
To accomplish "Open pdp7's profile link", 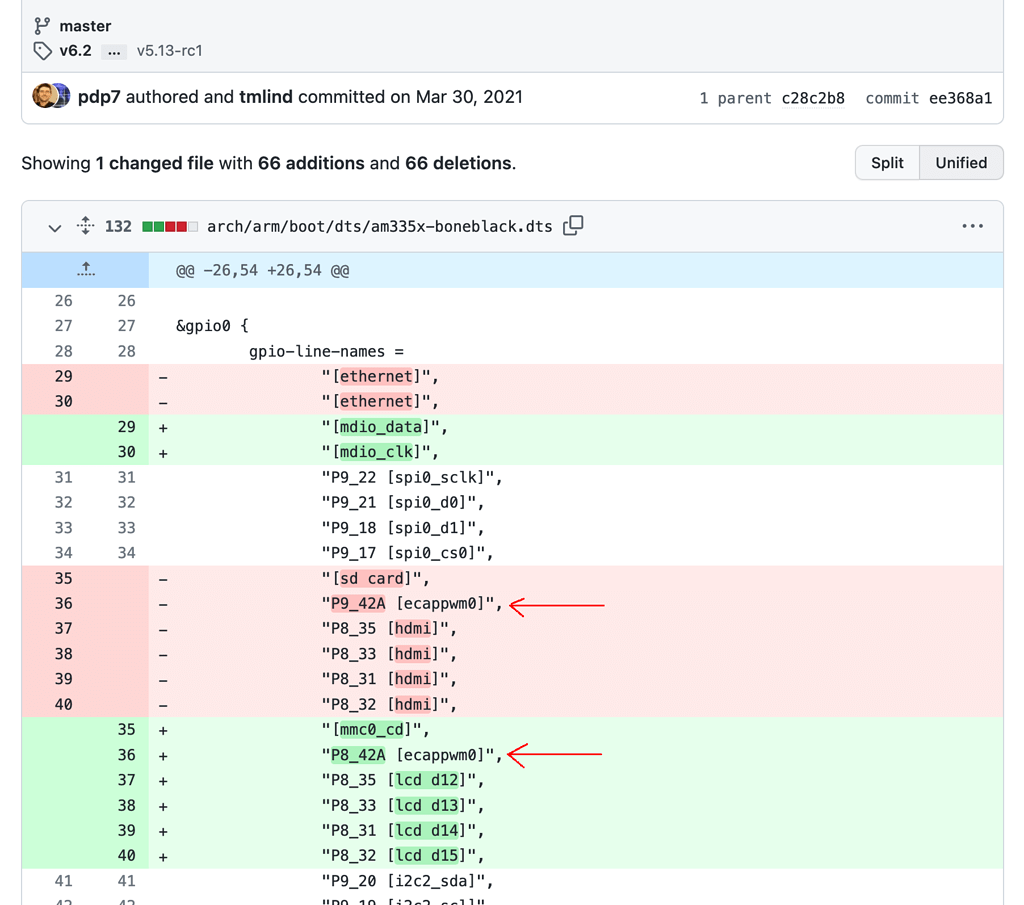I will [x=98, y=96].
